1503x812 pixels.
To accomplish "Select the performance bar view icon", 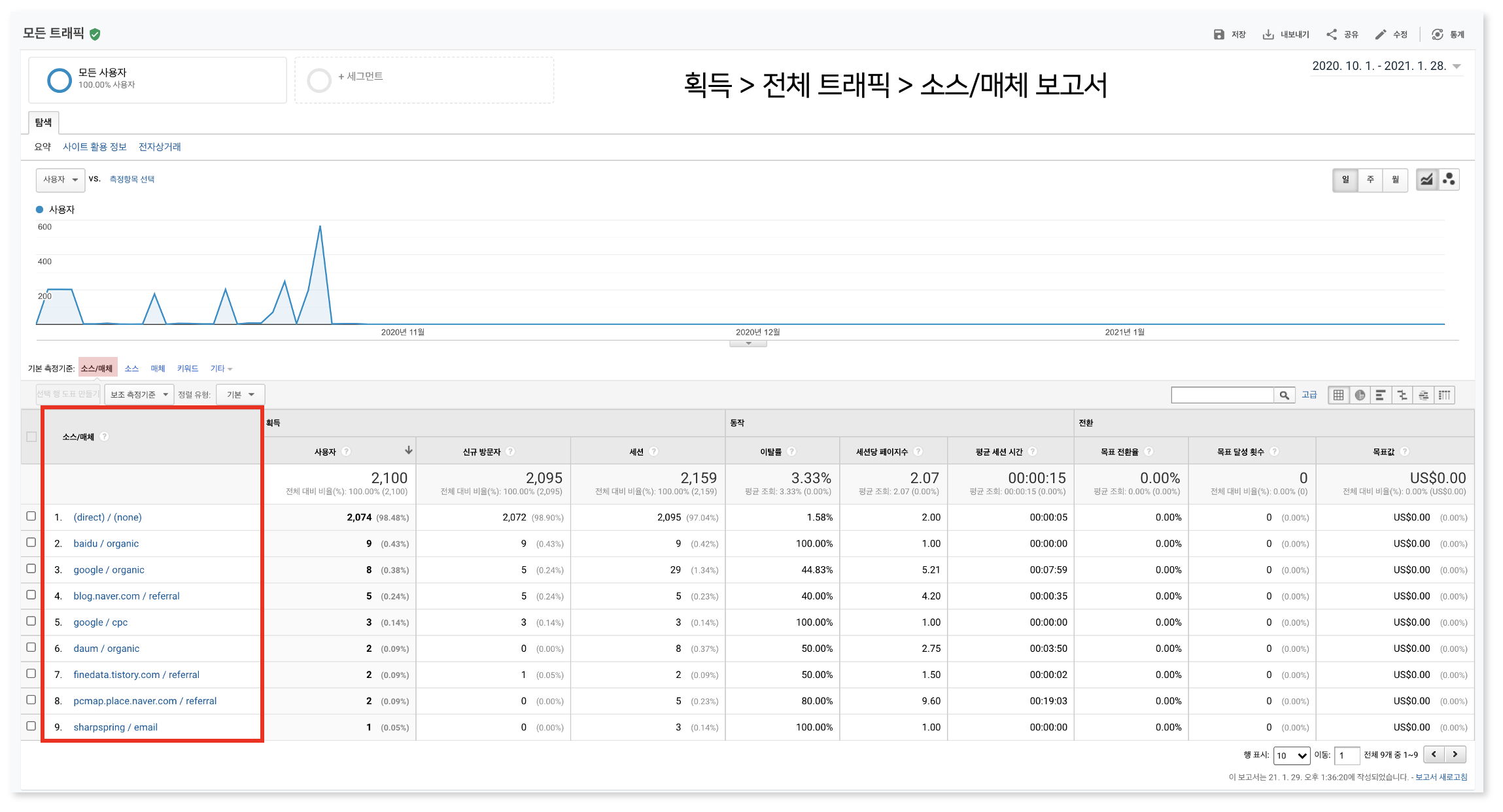I will tap(1381, 395).
